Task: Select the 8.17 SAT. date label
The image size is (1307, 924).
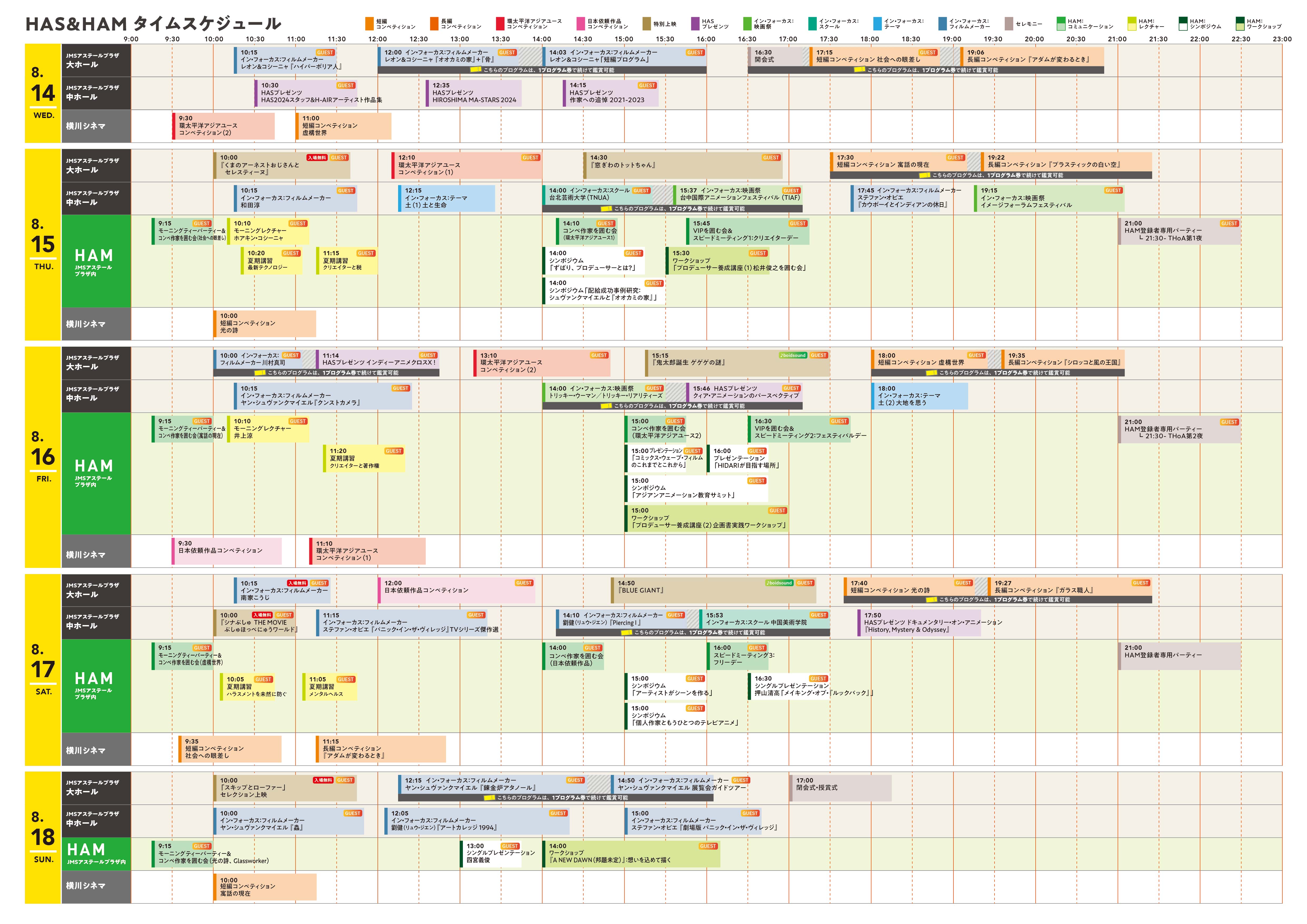Action: pos(43,670)
